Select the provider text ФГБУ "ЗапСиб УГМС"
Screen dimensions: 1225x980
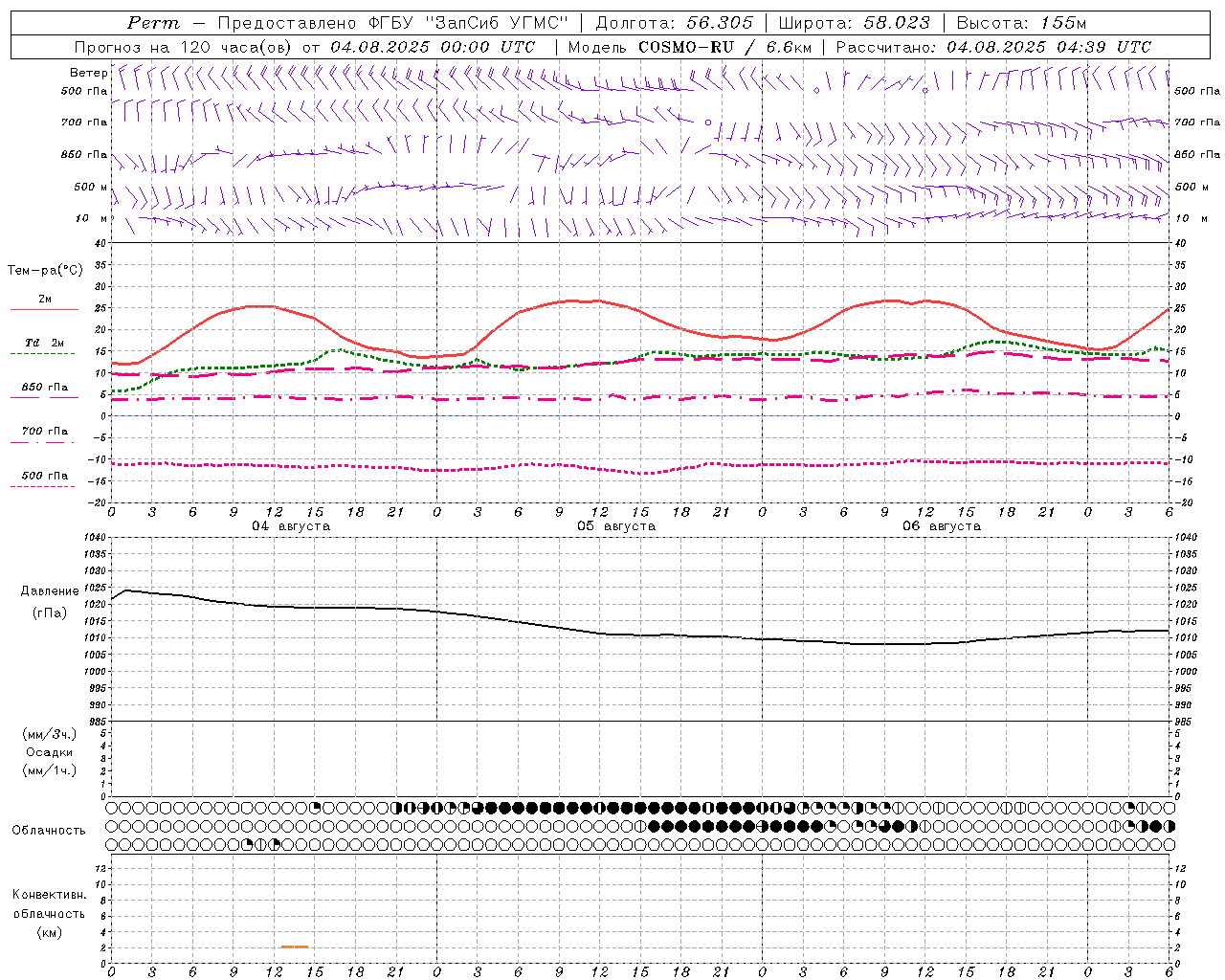coord(468,23)
